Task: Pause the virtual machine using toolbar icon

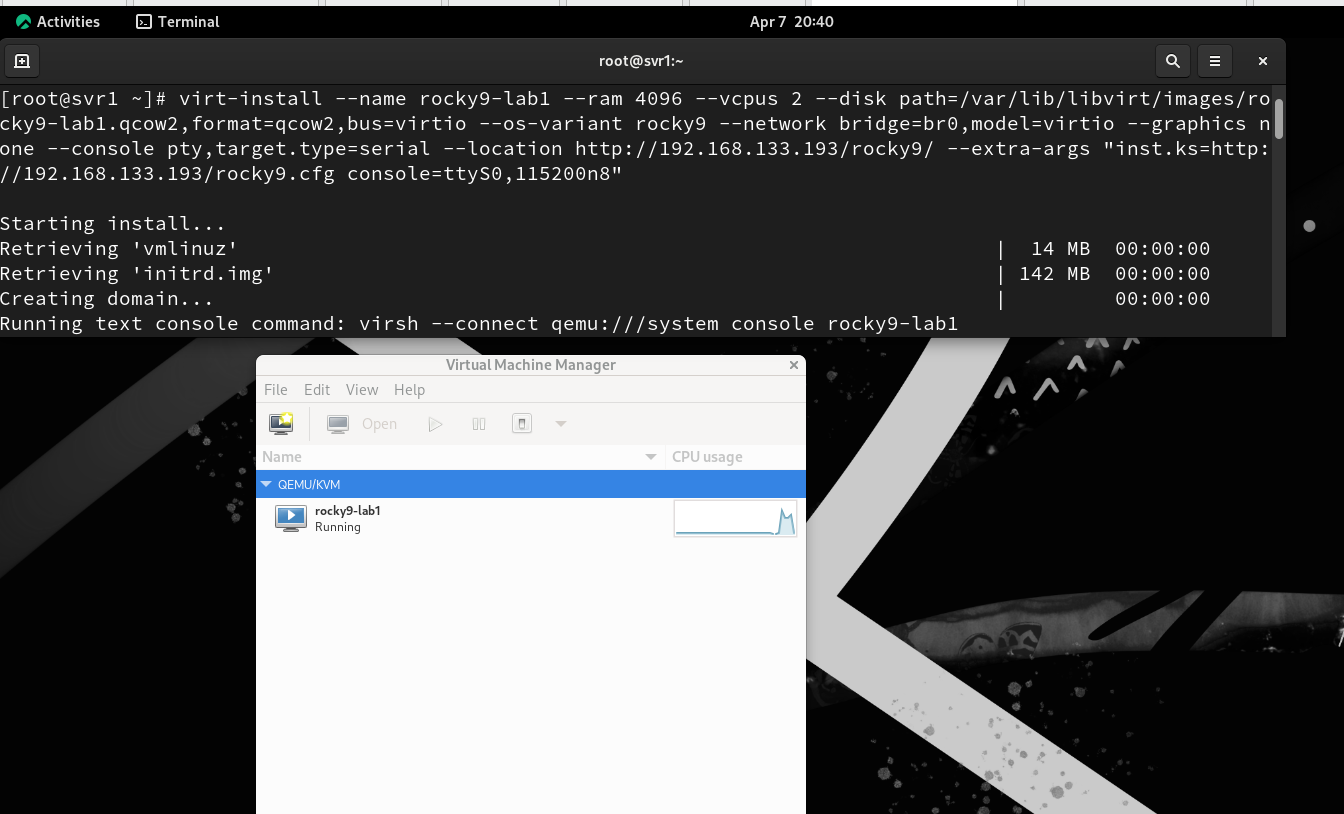Action: [x=479, y=424]
